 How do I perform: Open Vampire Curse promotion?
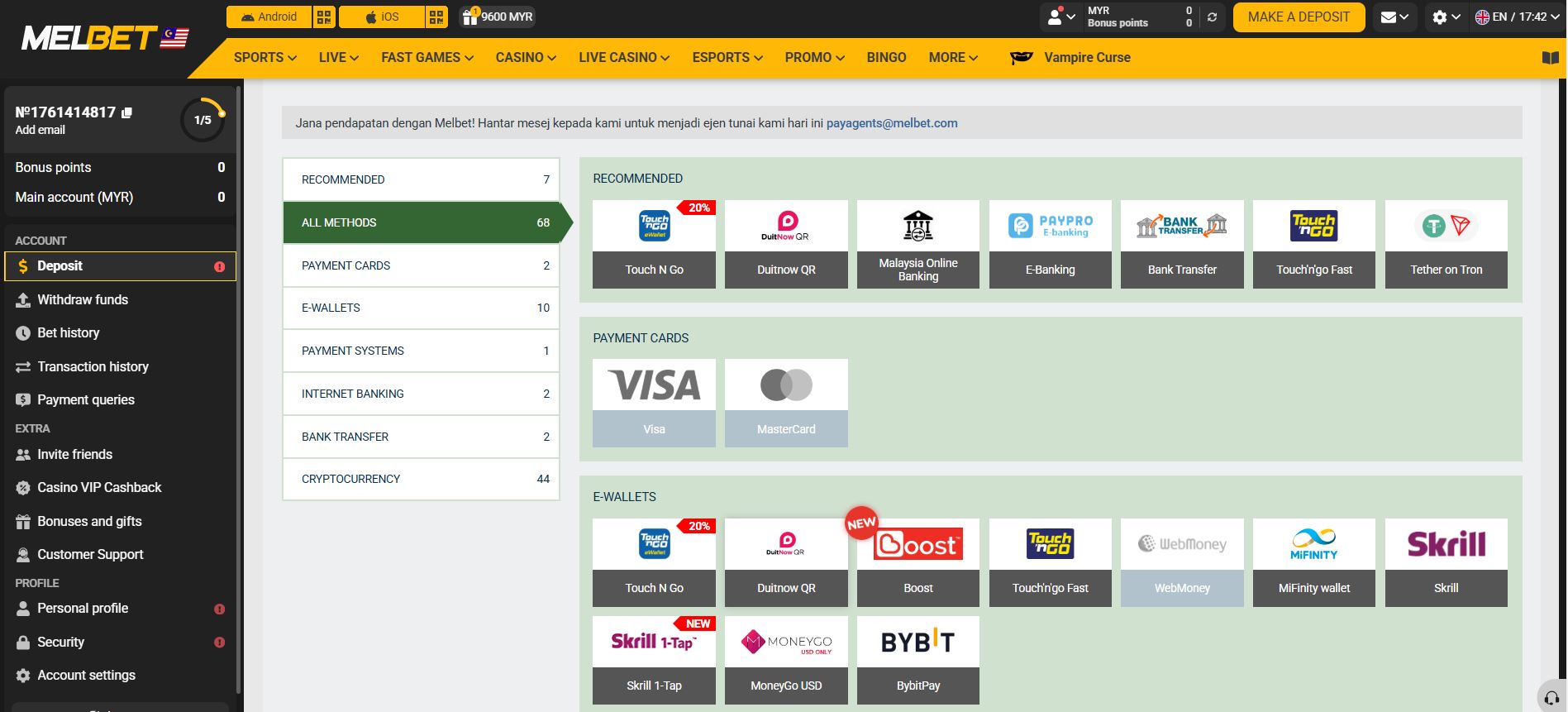pos(1070,58)
